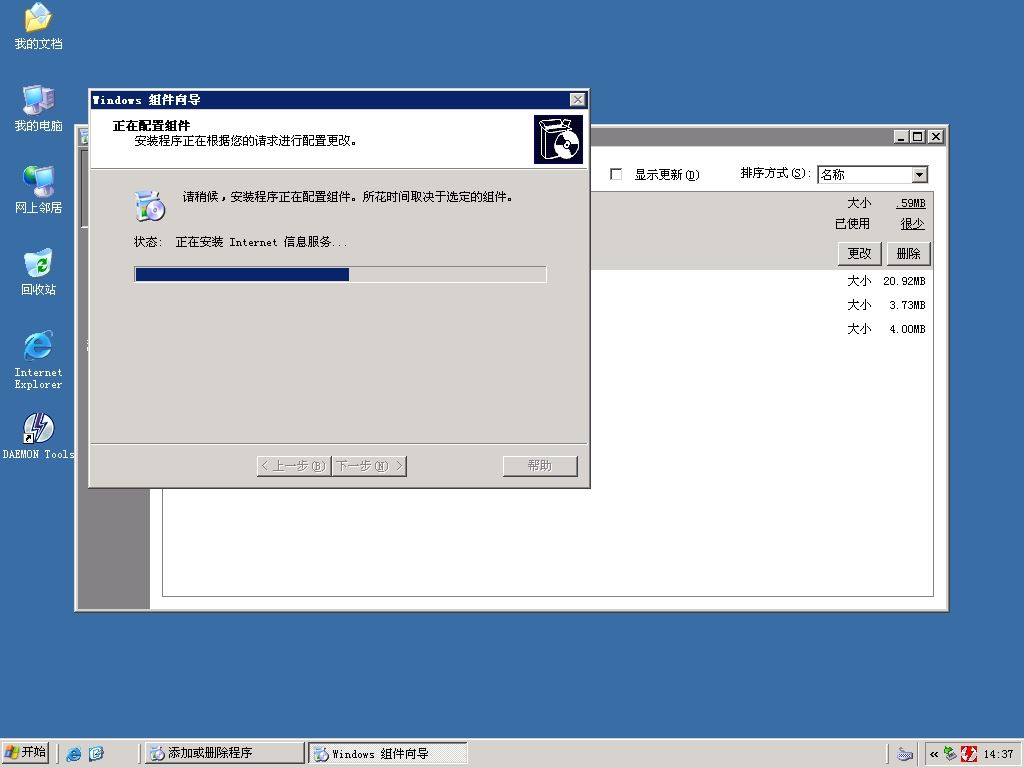The width and height of the screenshot is (1024, 768).
Task: Click the 正在配置组件 heading in the wizard
Action: click(152, 125)
